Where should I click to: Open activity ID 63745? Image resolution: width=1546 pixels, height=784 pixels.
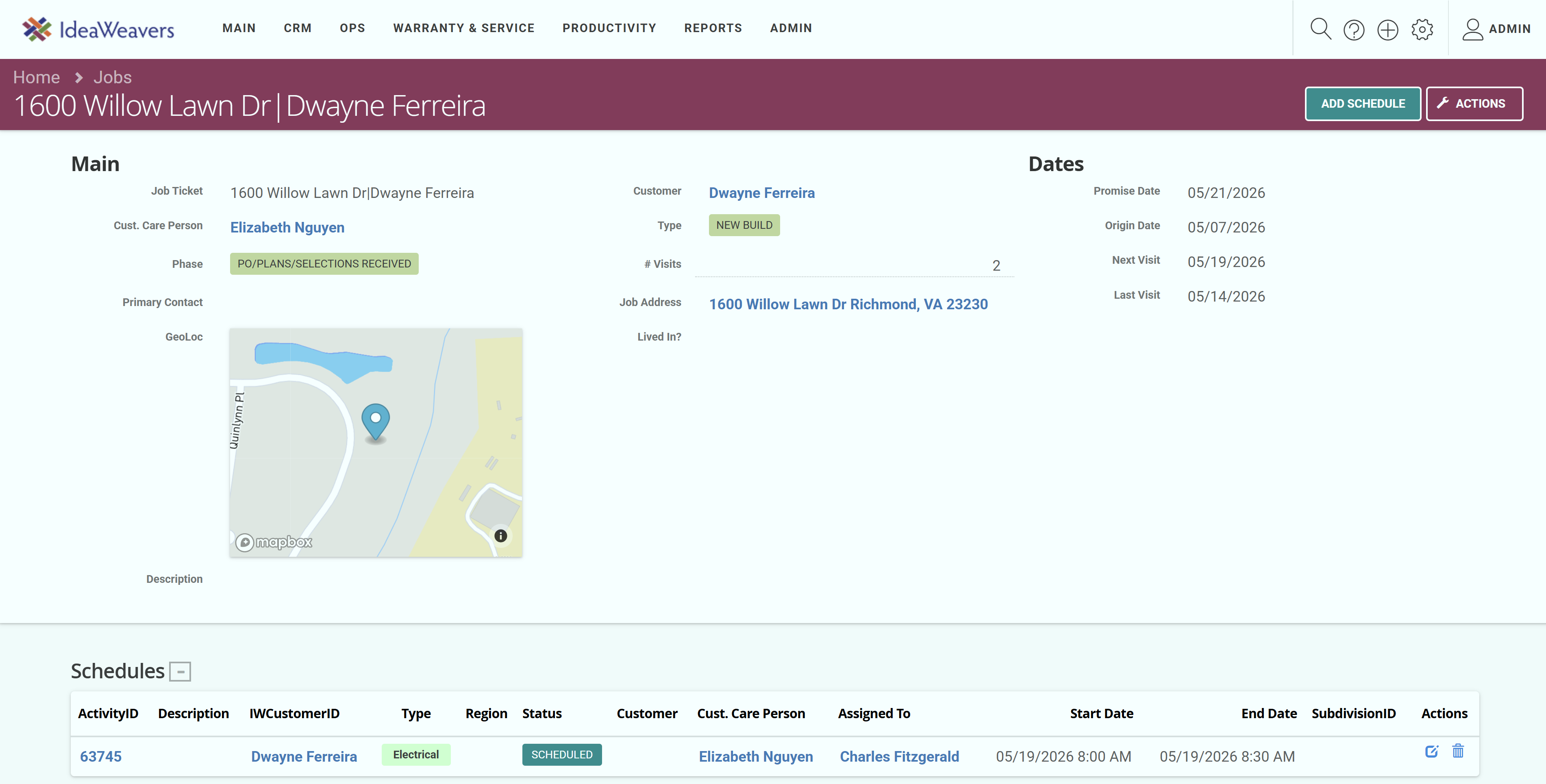[x=101, y=757]
